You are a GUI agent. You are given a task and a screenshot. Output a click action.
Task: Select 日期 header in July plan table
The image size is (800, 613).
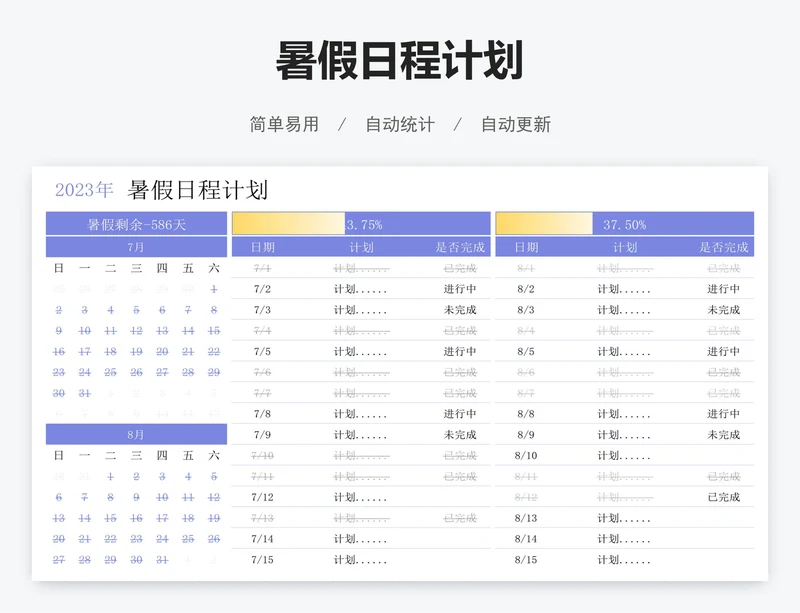(x=263, y=248)
